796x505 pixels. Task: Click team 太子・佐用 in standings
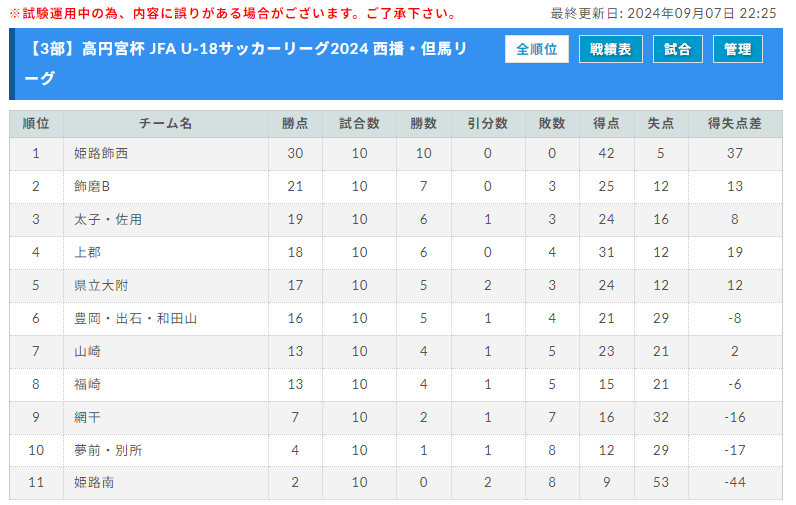[x=108, y=219]
